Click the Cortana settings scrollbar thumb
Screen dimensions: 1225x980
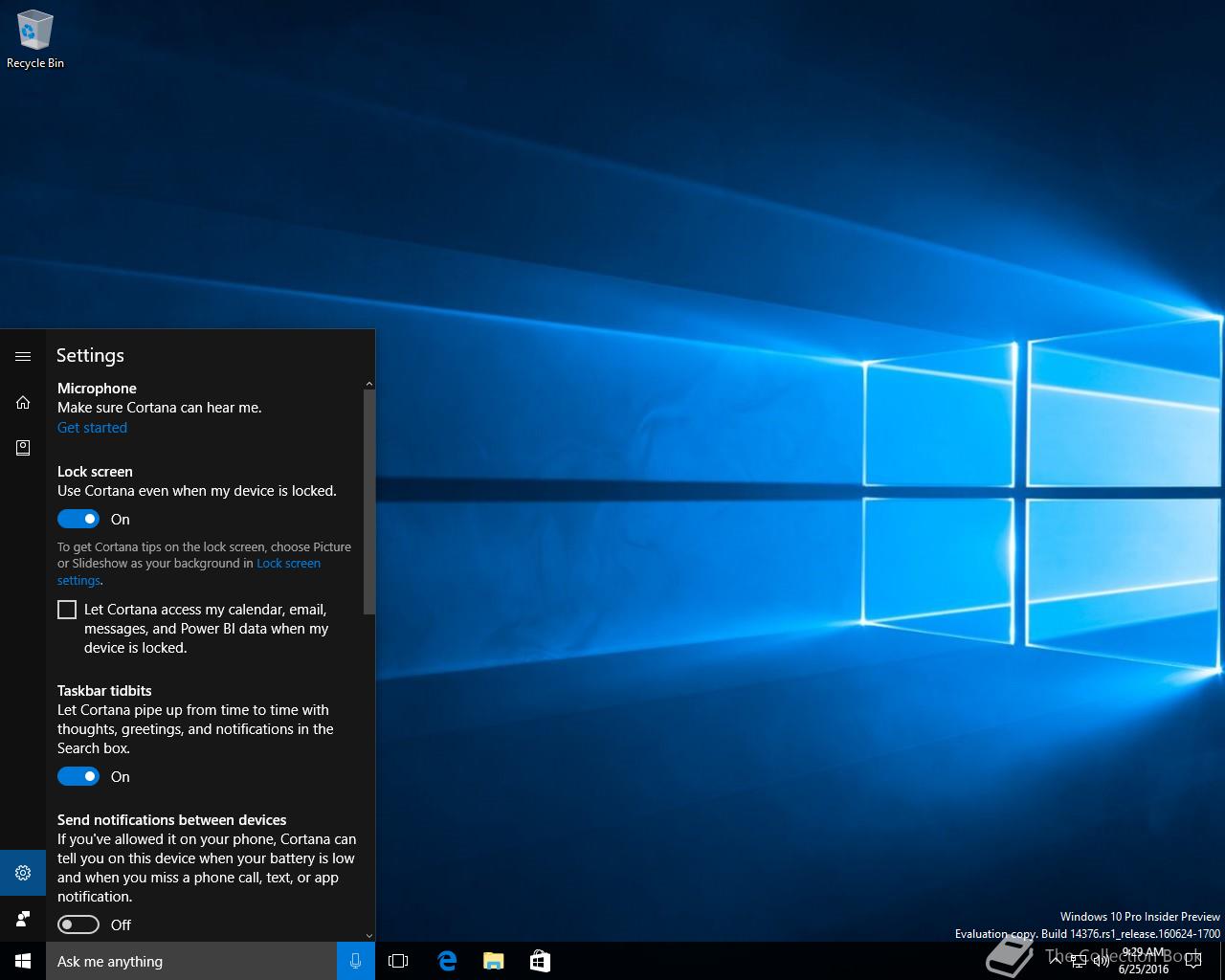coord(369,501)
